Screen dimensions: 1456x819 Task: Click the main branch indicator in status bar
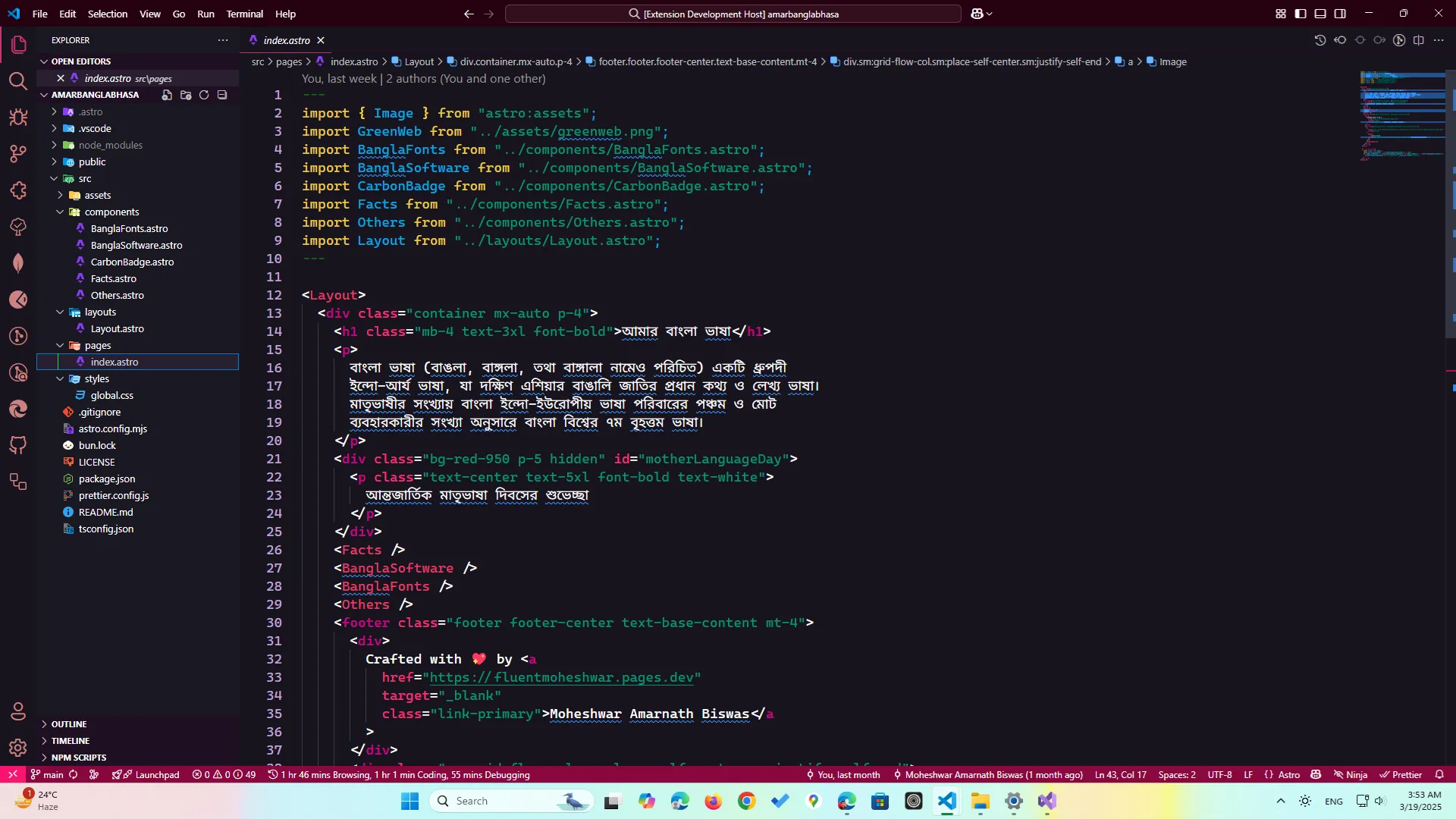(x=47, y=774)
